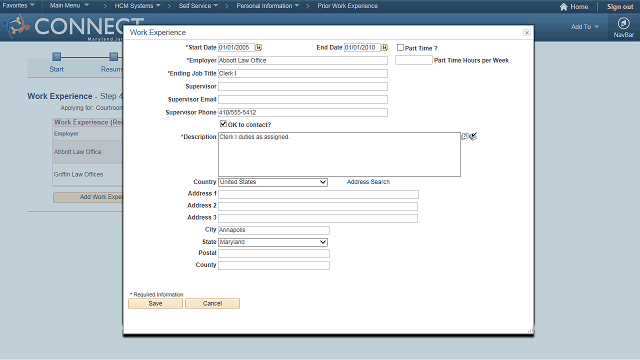Open the State dropdown
This screenshot has height=360, width=640.
pos(273,242)
